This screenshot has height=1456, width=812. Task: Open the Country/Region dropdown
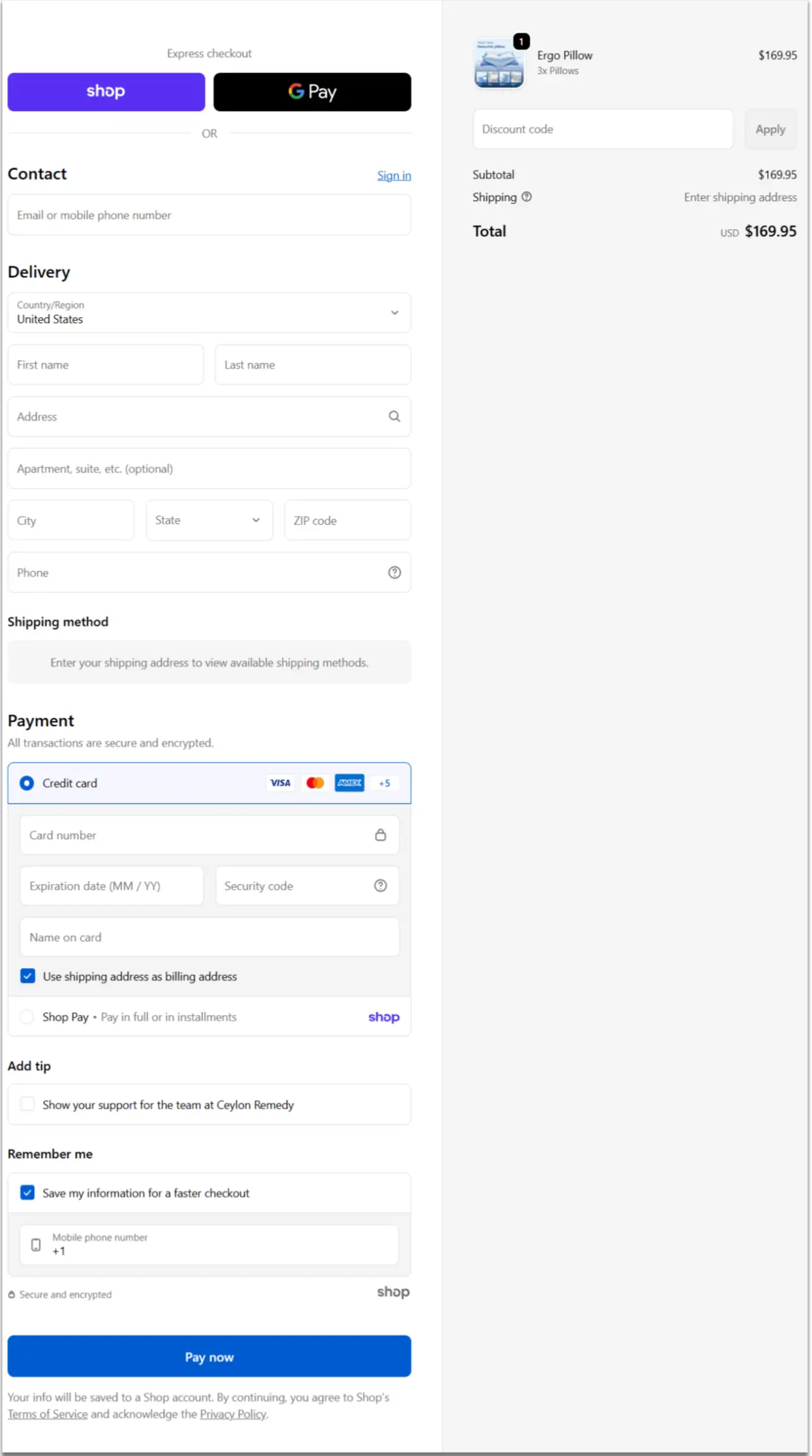click(209, 312)
